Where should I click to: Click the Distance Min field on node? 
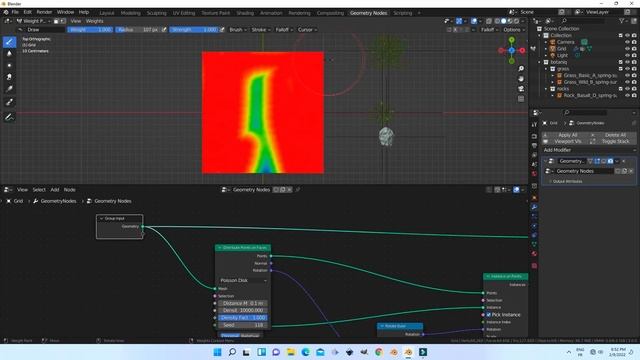tap(243, 303)
